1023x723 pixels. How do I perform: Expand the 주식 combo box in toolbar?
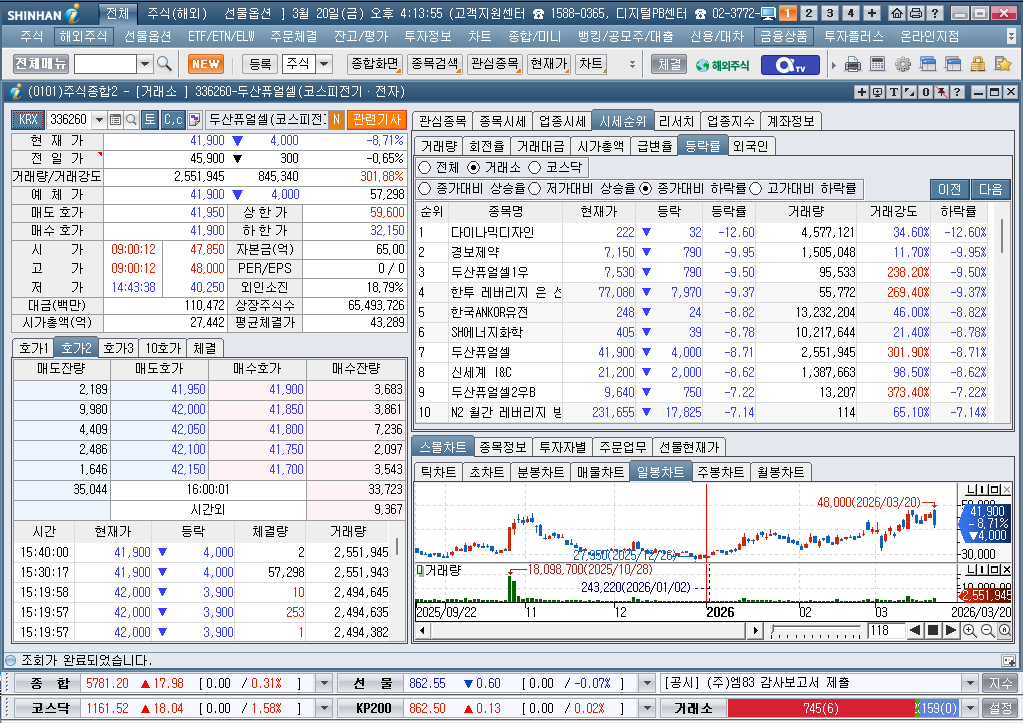tap(324, 64)
